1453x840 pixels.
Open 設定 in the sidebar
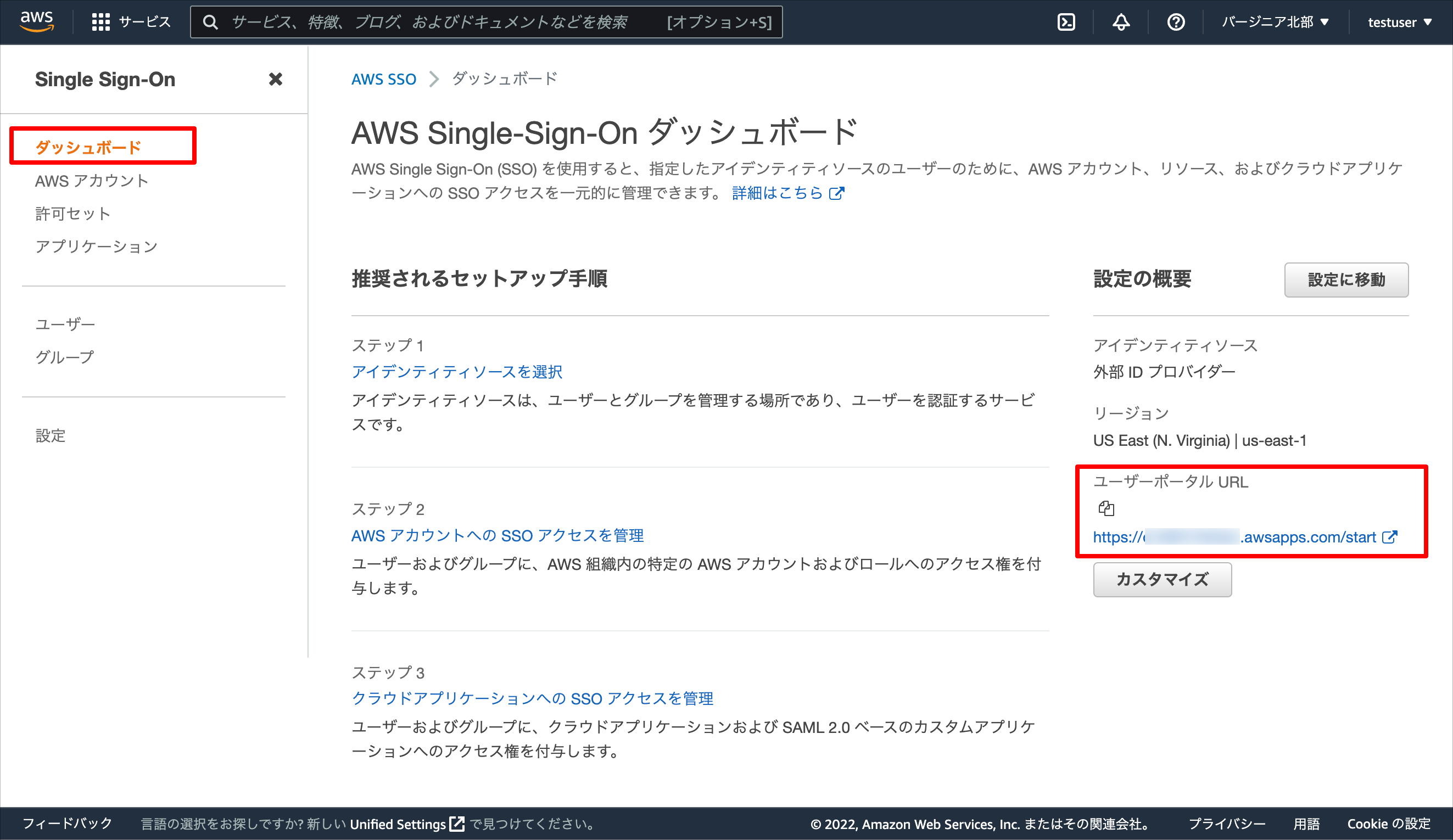pyautogui.click(x=50, y=435)
